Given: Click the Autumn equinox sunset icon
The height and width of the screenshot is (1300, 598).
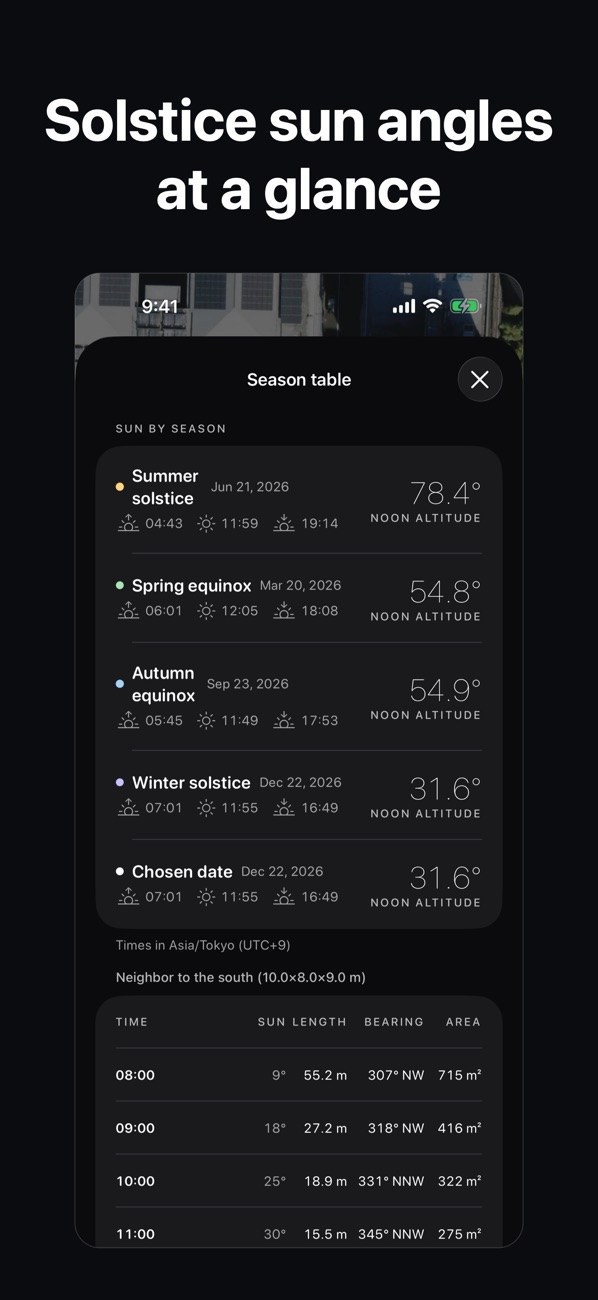Looking at the screenshot, I should (284, 720).
